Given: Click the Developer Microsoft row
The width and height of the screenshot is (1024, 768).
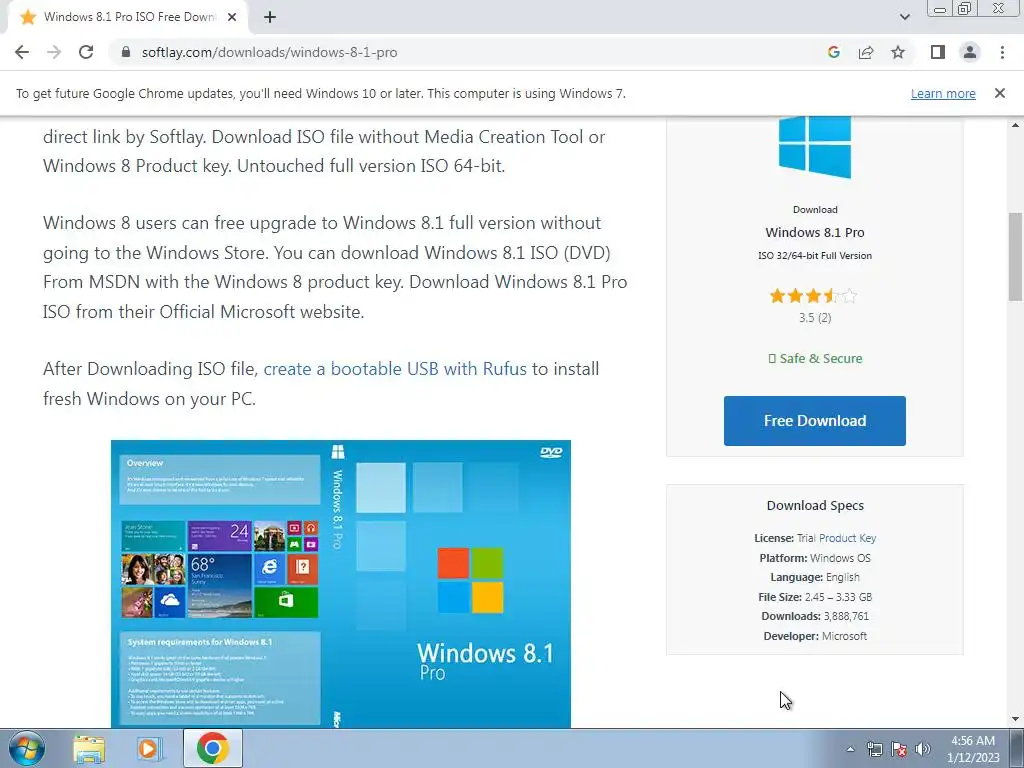Looking at the screenshot, I should [x=815, y=636].
